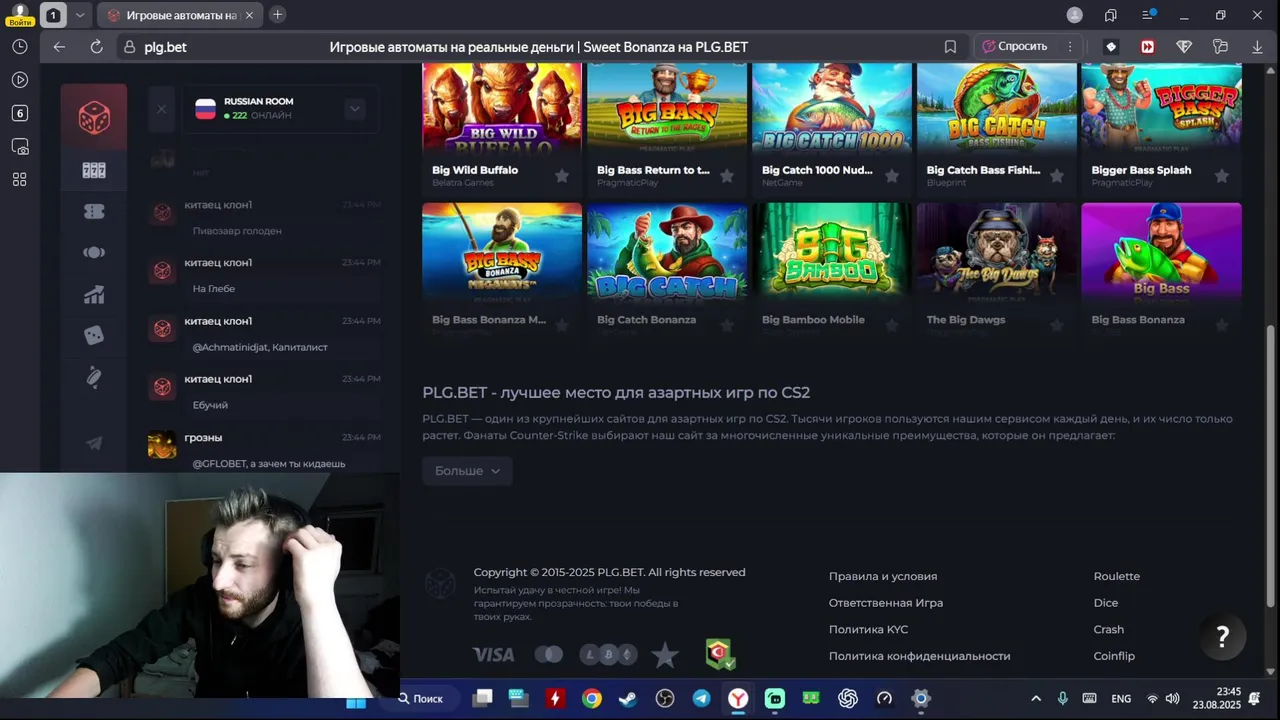The width and height of the screenshot is (1280, 720).
Task: Open Bigger Bass Splash game thumbnail
Action: 1162,107
